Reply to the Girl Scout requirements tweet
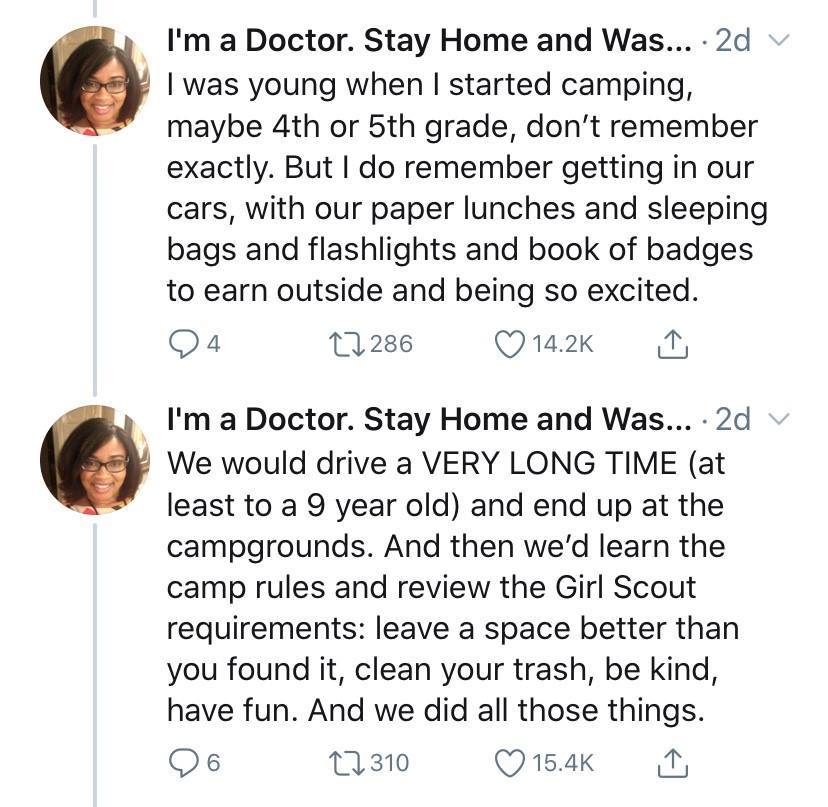This screenshot has height=807, width=828. [183, 763]
